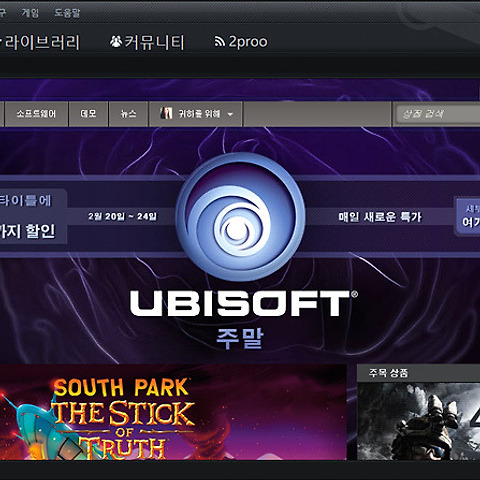Select the 소프트웨어 store tab
480x480 pixels.
[x=36, y=114]
